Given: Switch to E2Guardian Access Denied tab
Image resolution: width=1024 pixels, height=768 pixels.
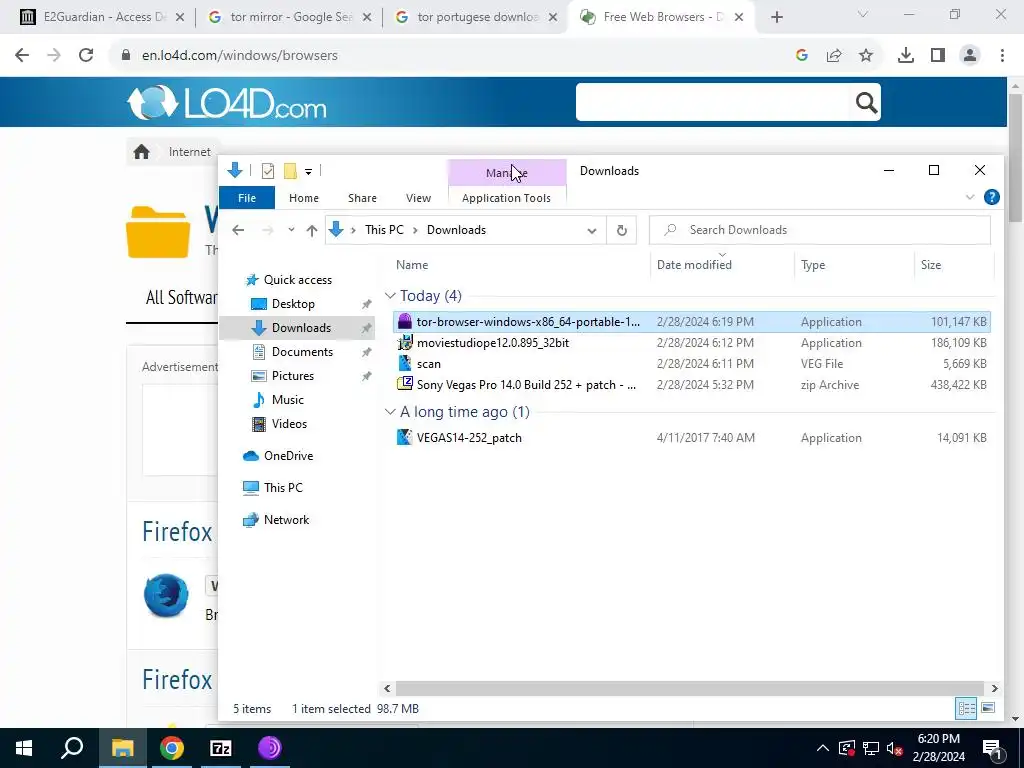Looking at the screenshot, I should tap(102, 17).
